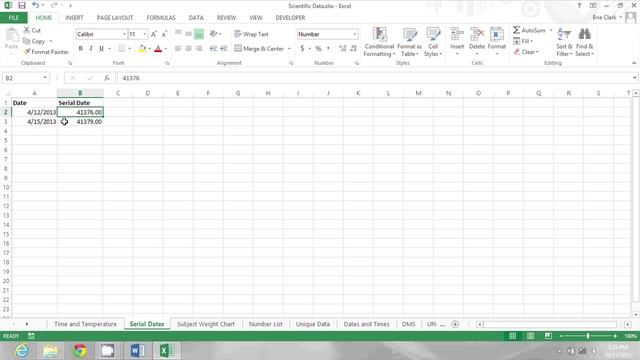
Task: Click the AutoSum sigma icon
Action: point(516,30)
